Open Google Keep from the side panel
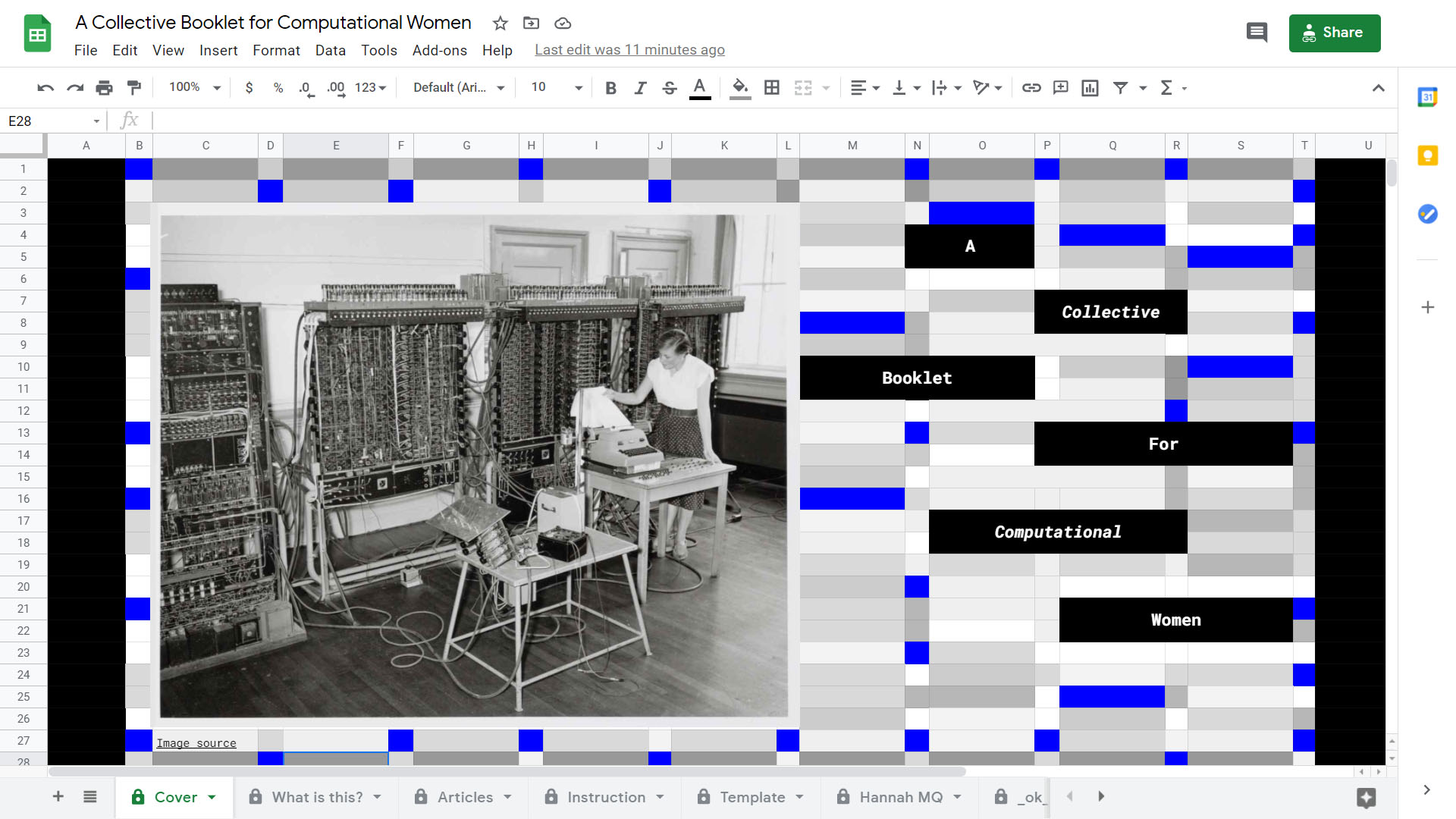 pos(1427,155)
